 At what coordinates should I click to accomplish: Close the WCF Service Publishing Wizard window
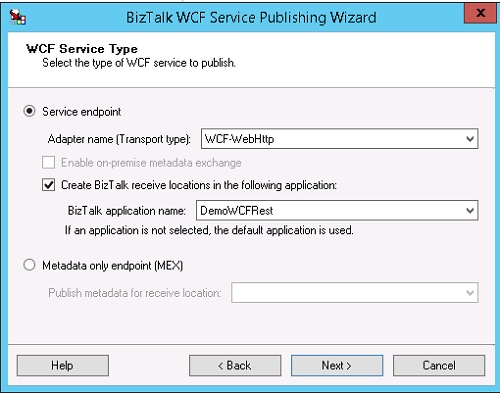tap(480, 13)
